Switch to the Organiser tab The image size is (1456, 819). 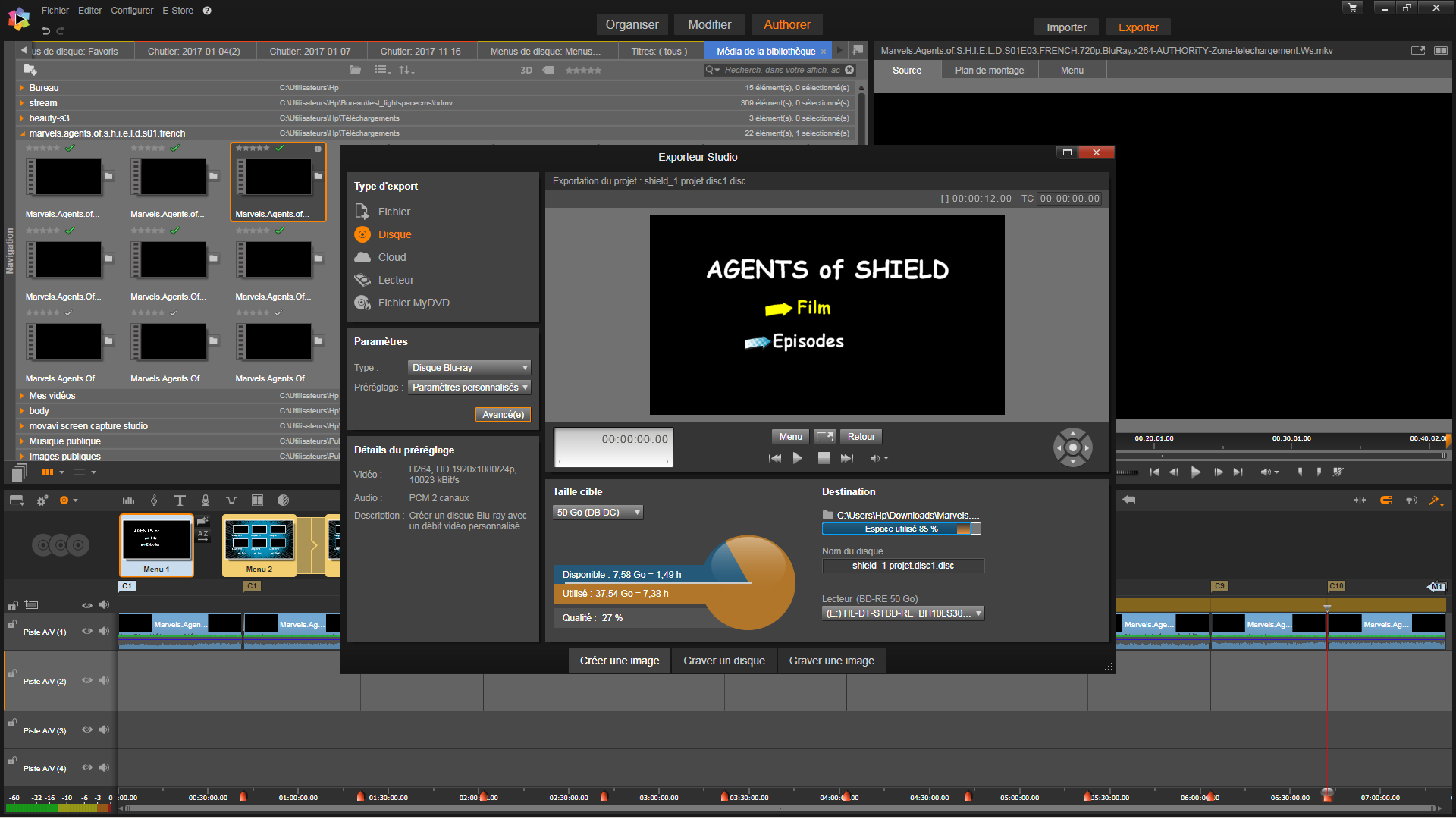pyautogui.click(x=632, y=24)
